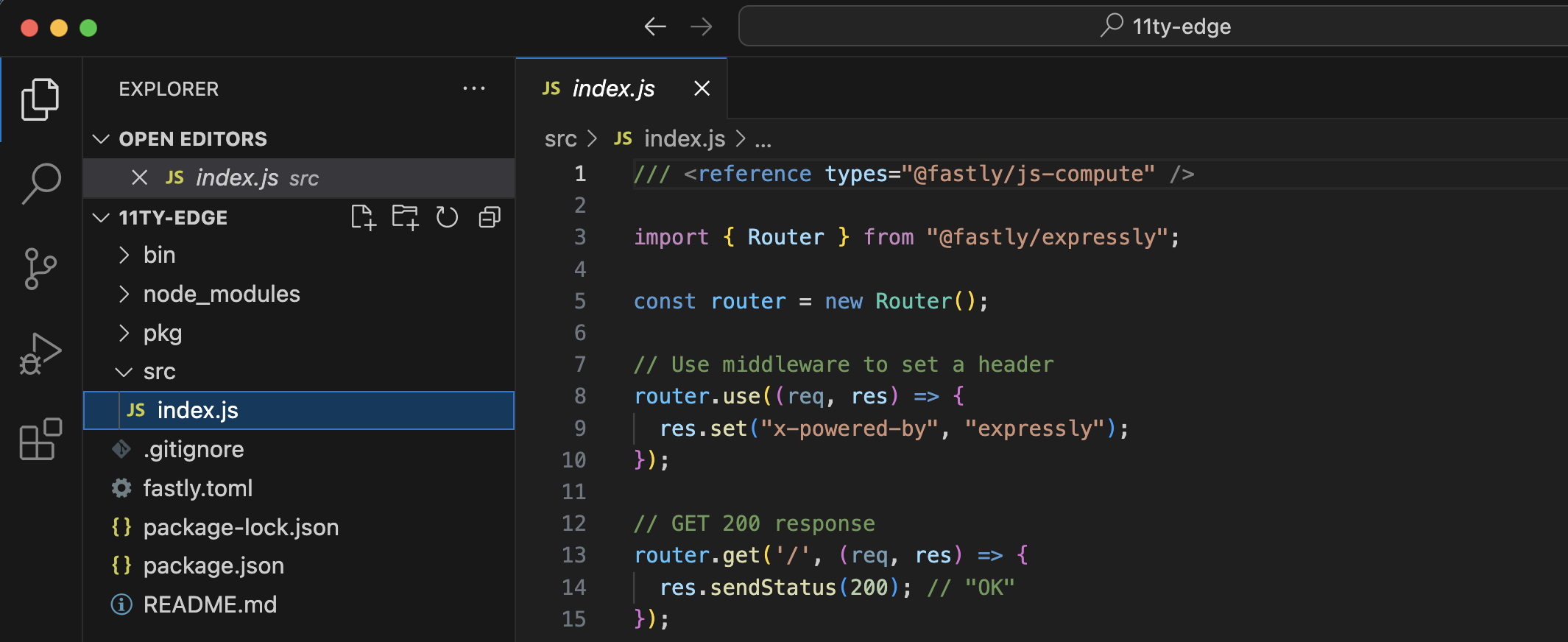Open the package.json file
Viewport: 1568px width, 642px height.
pos(299,565)
